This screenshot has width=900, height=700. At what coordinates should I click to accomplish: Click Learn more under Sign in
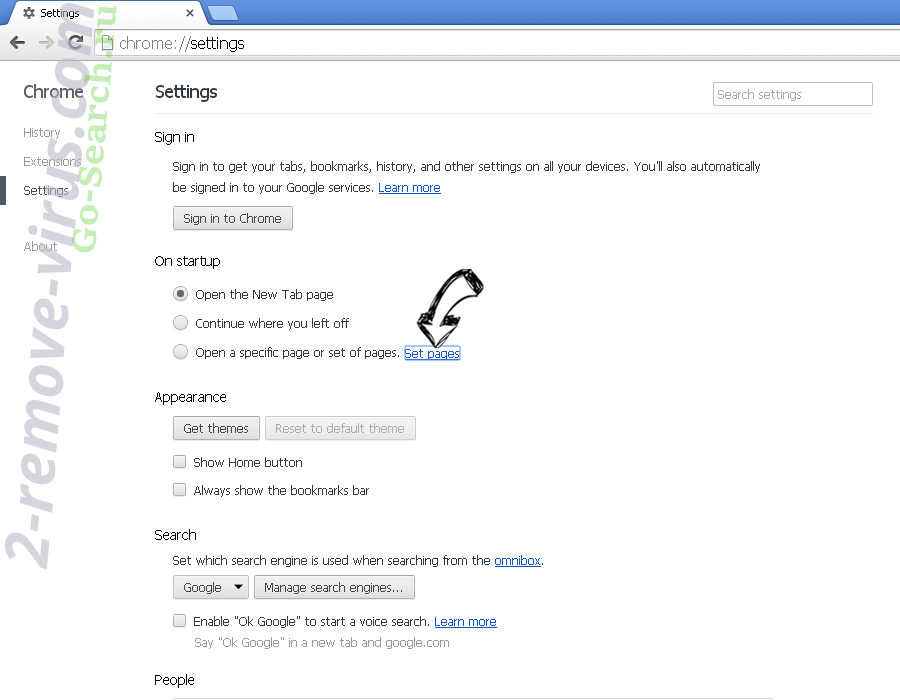coord(409,188)
